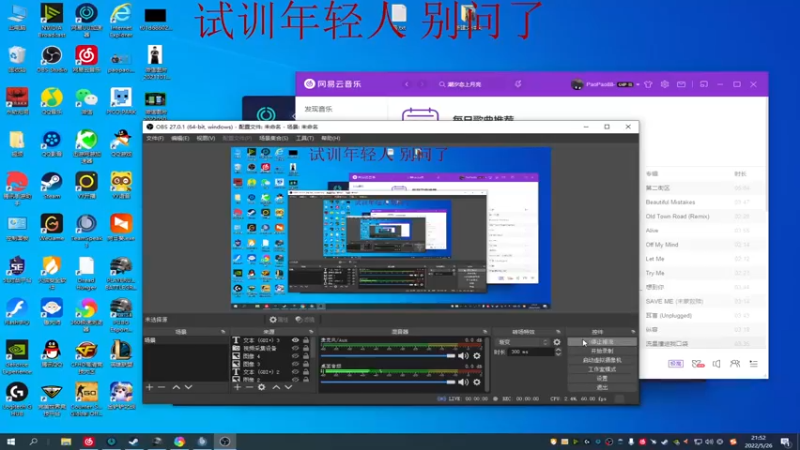
Task: Open Mic/Aux audio settings gear
Action: (477, 356)
